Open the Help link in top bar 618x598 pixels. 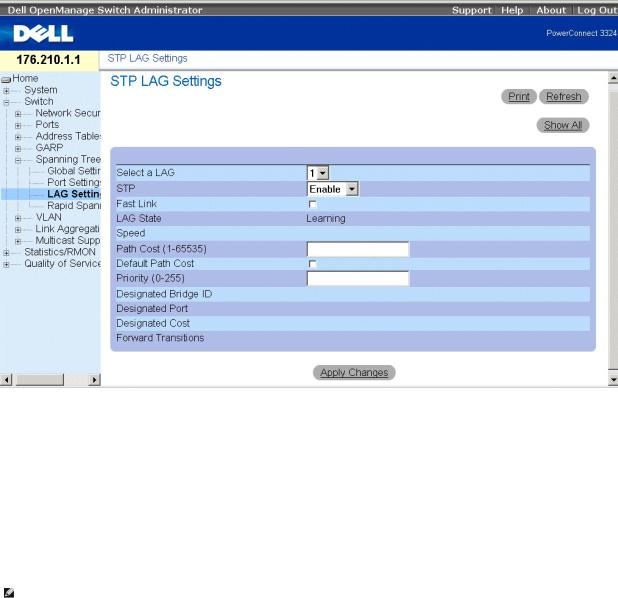click(x=512, y=10)
